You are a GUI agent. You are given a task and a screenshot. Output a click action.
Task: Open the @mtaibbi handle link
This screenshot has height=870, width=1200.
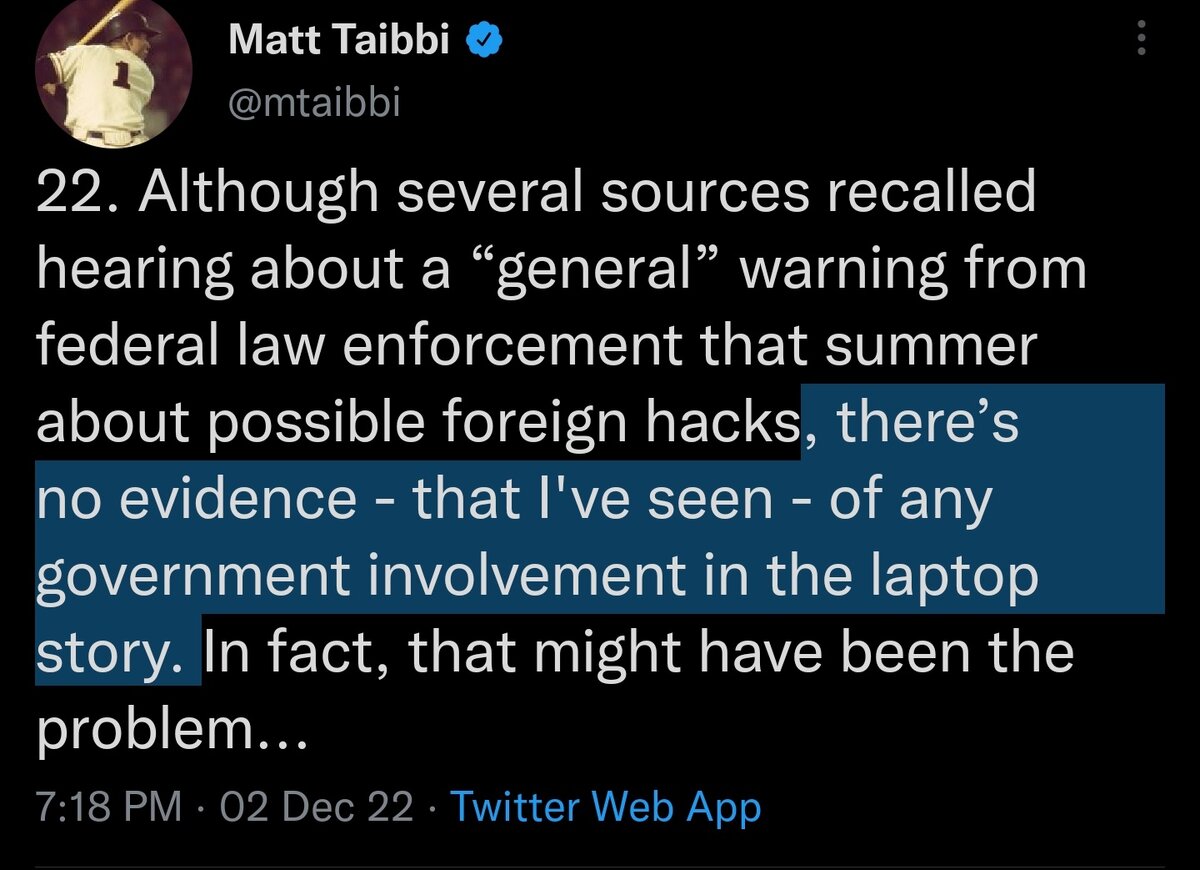click(314, 101)
